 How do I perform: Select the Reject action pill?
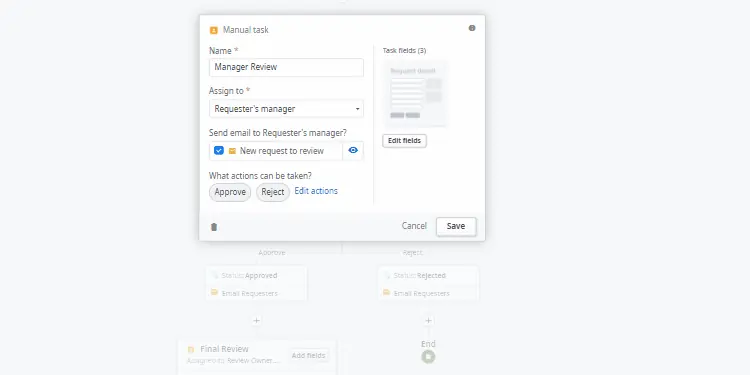273,192
